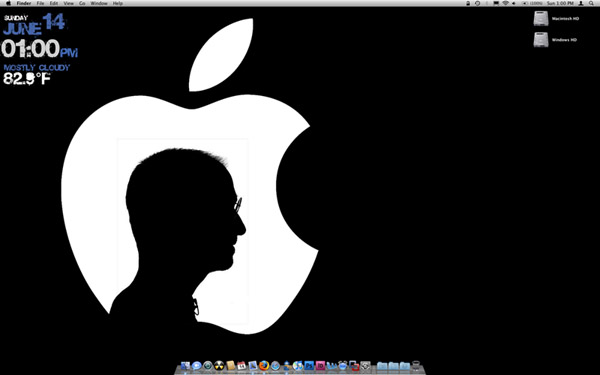Open the Address Book icon in dock
Viewport: 600px width, 375px height.
pos(231,365)
